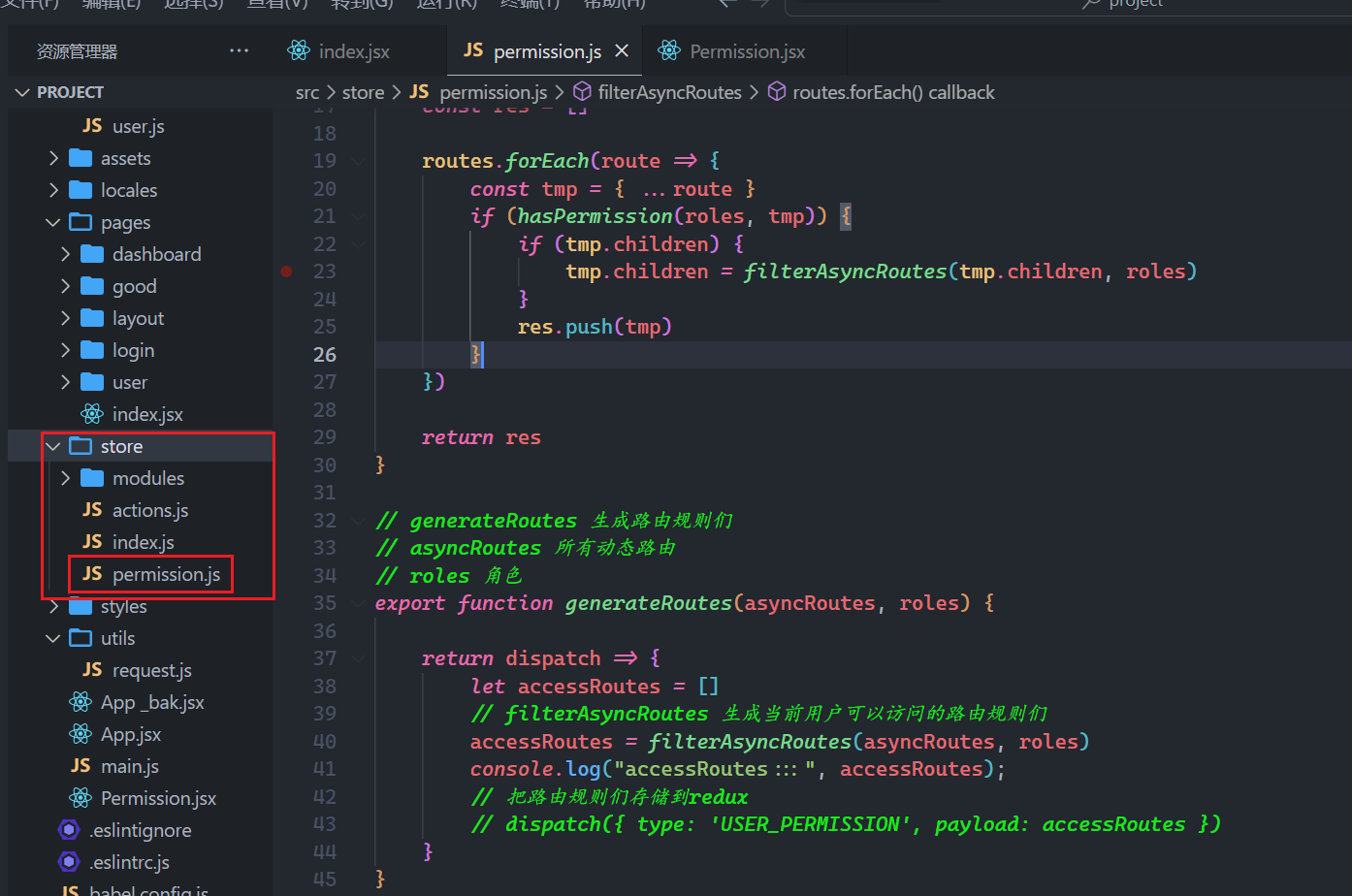Select the permission.js editor tab
1352x896 pixels.
pyautogui.click(x=546, y=51)
